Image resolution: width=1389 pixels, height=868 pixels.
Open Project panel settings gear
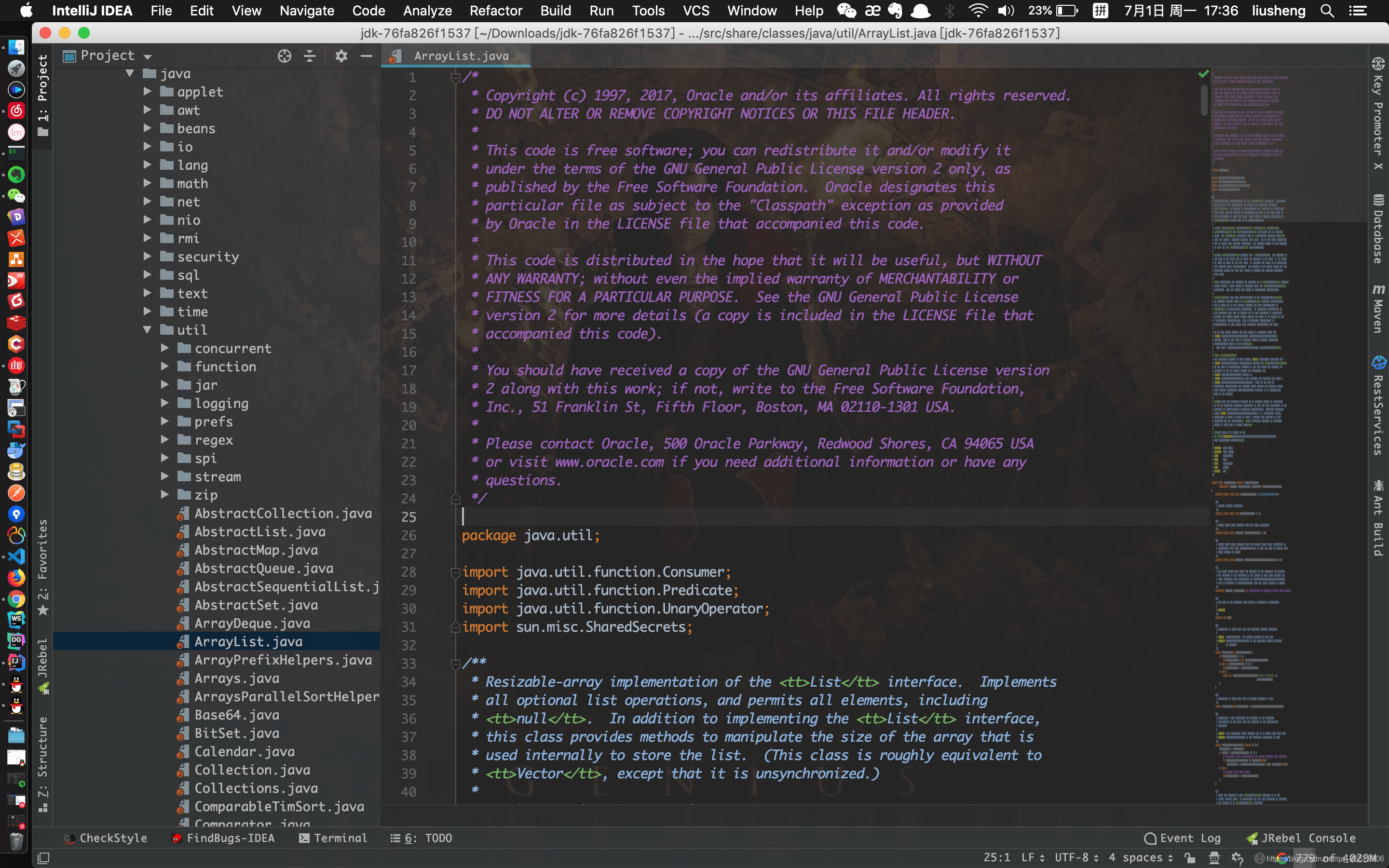tap(341, 55)
